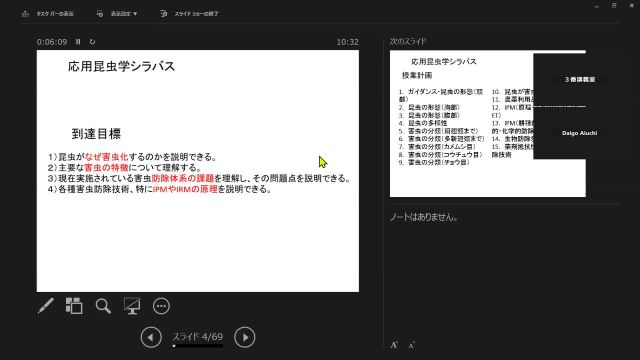640x360 pixels.
Task: Click the elapsed time 0:06:09
Action: click(x=52, y=42)
